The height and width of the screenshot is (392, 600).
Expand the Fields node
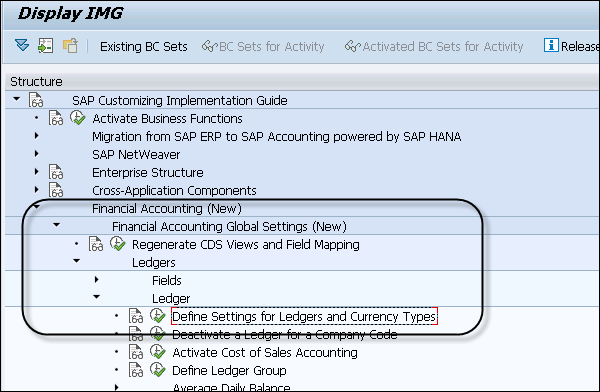pos(96,279)
